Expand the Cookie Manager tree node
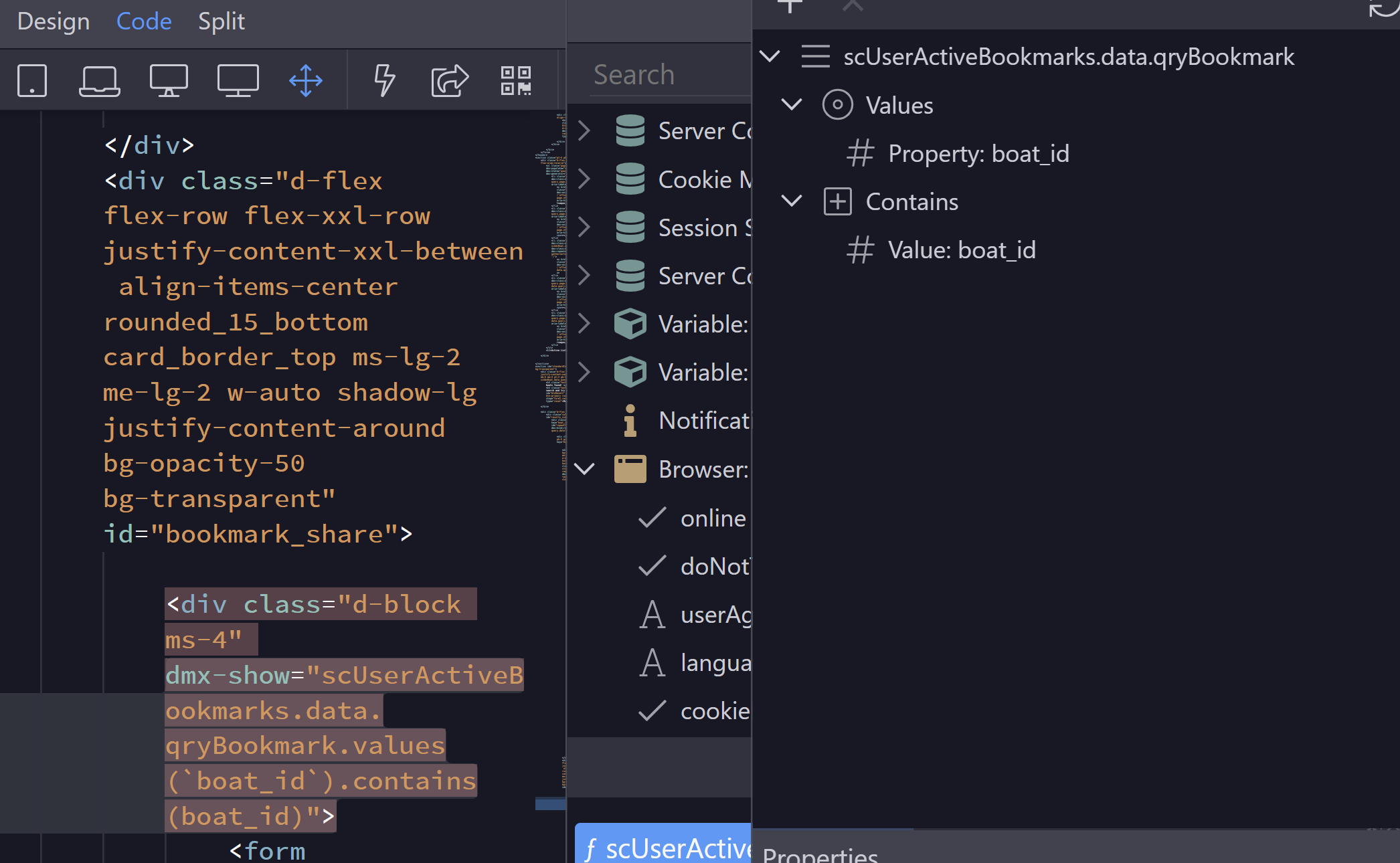1400x863 pixels. click(584, 179)
